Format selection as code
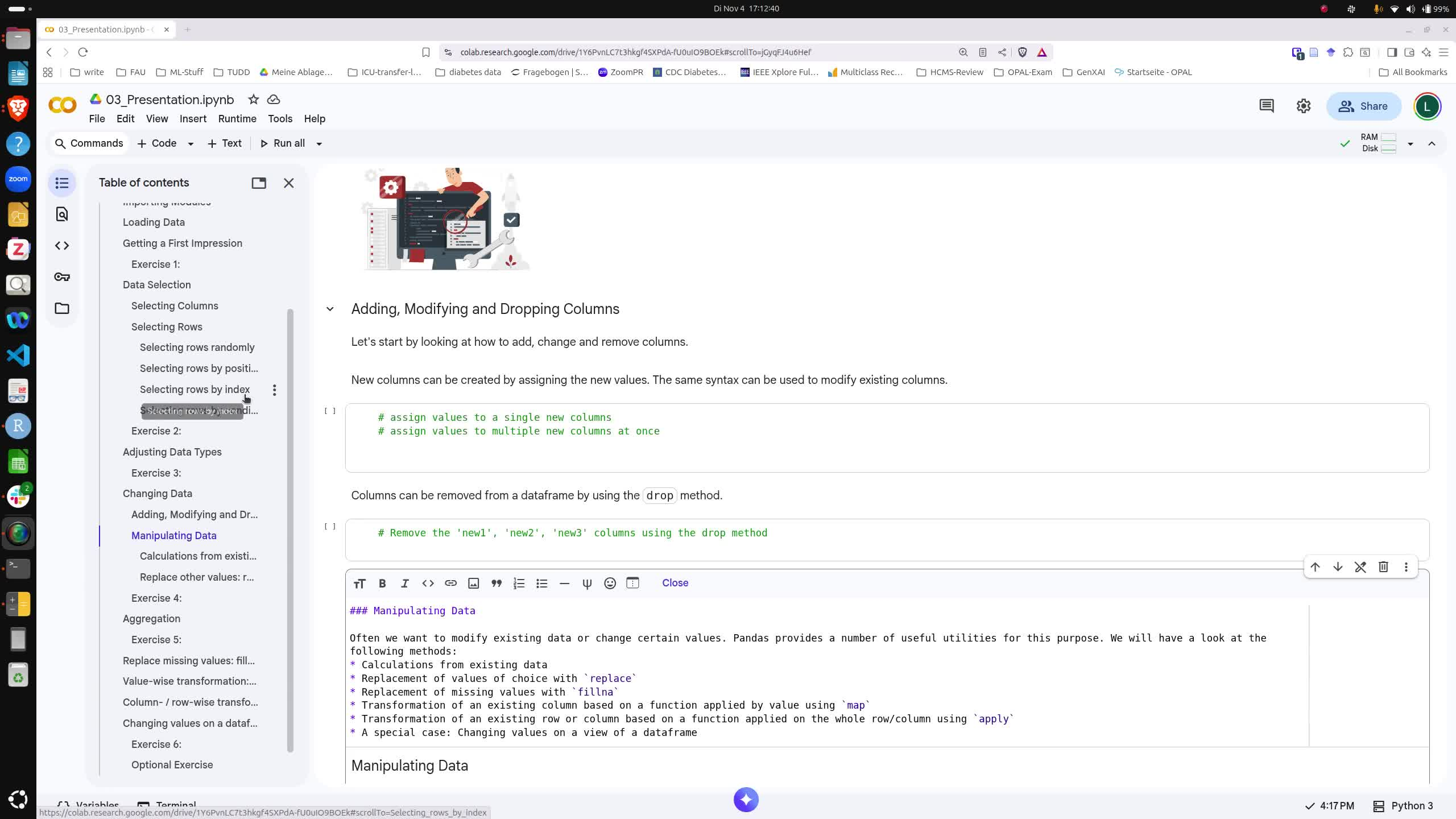Image resolution: width=1456 pixels, height=819 pixels. 428,583
